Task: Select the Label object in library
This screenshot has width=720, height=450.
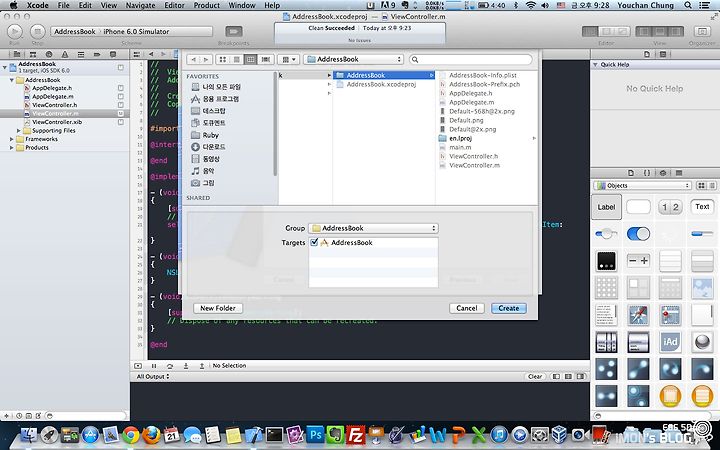Action: [x=606, y=207]
